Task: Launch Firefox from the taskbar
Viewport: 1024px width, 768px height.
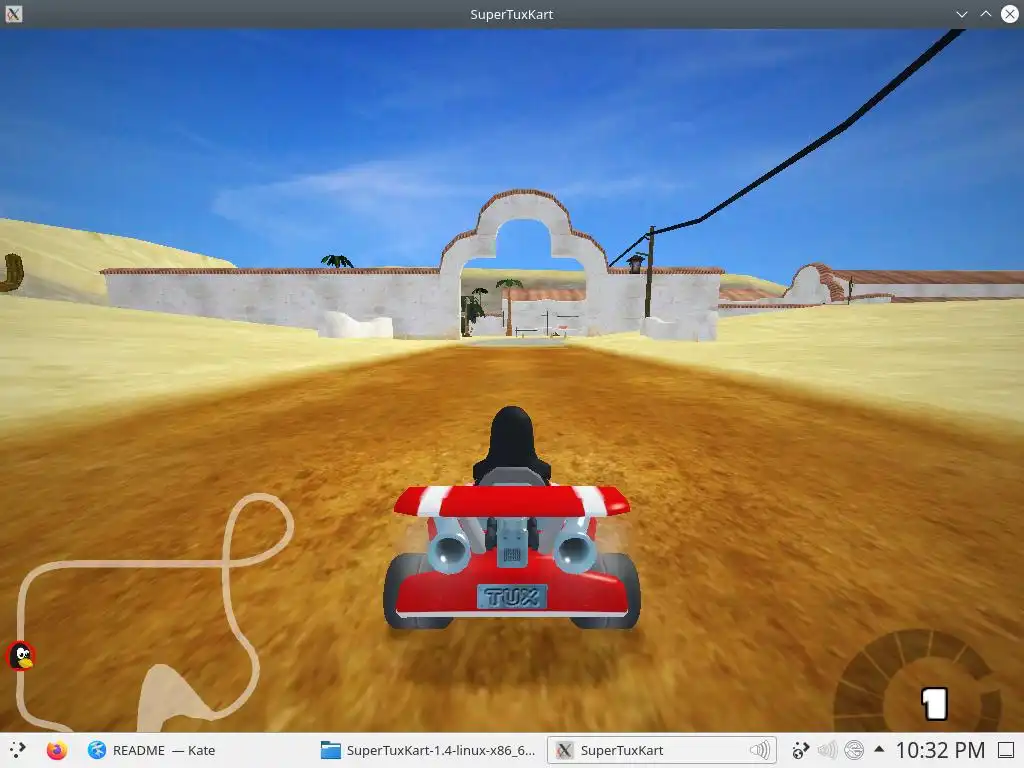Action: (57, 750)
